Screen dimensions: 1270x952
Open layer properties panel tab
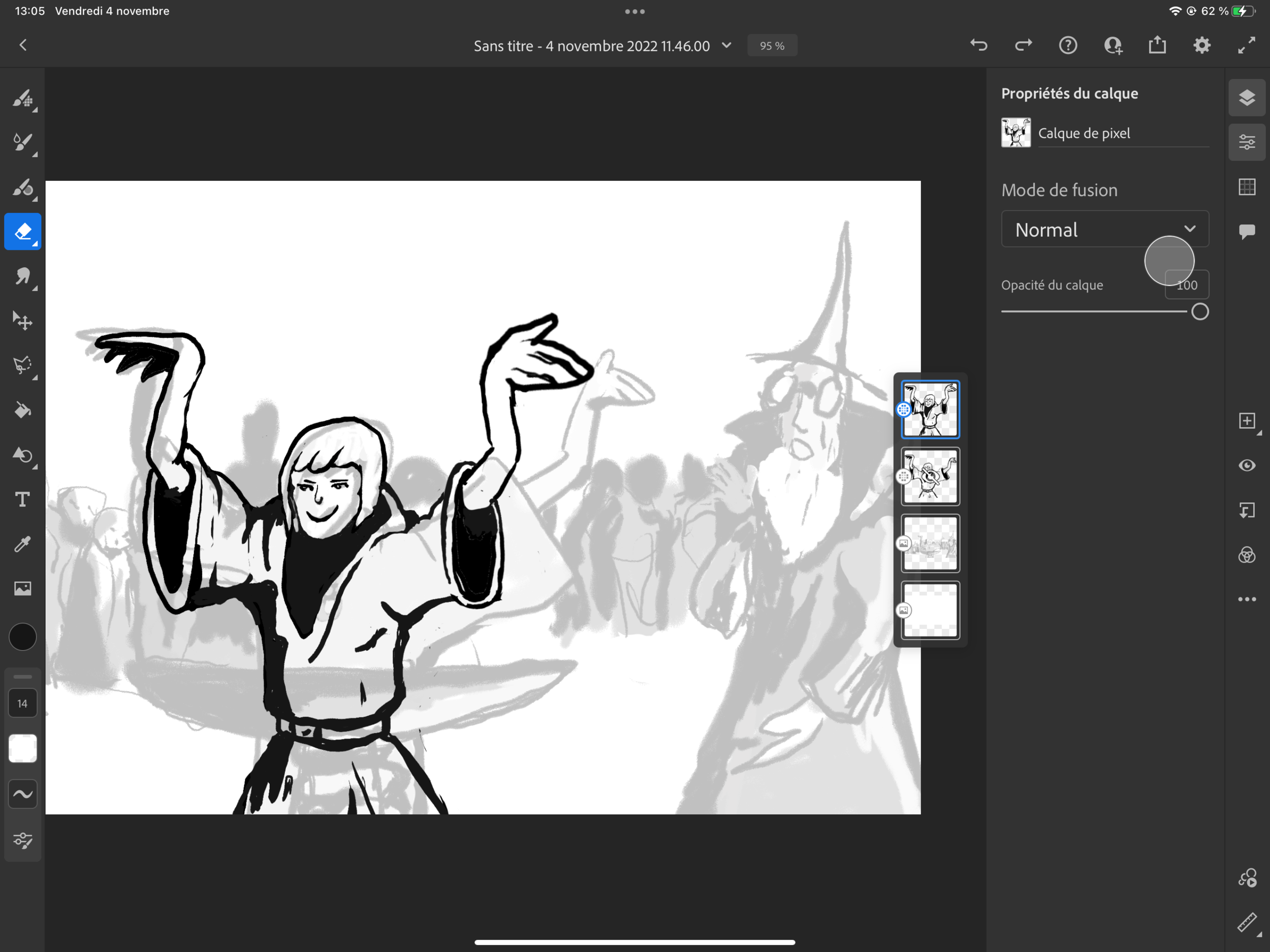click(x=1247, y=142)
